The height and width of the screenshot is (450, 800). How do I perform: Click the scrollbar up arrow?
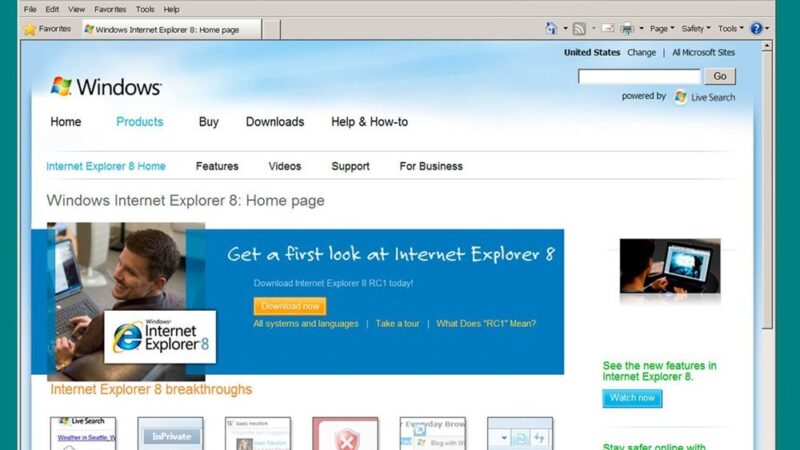[x=766, y=46]
